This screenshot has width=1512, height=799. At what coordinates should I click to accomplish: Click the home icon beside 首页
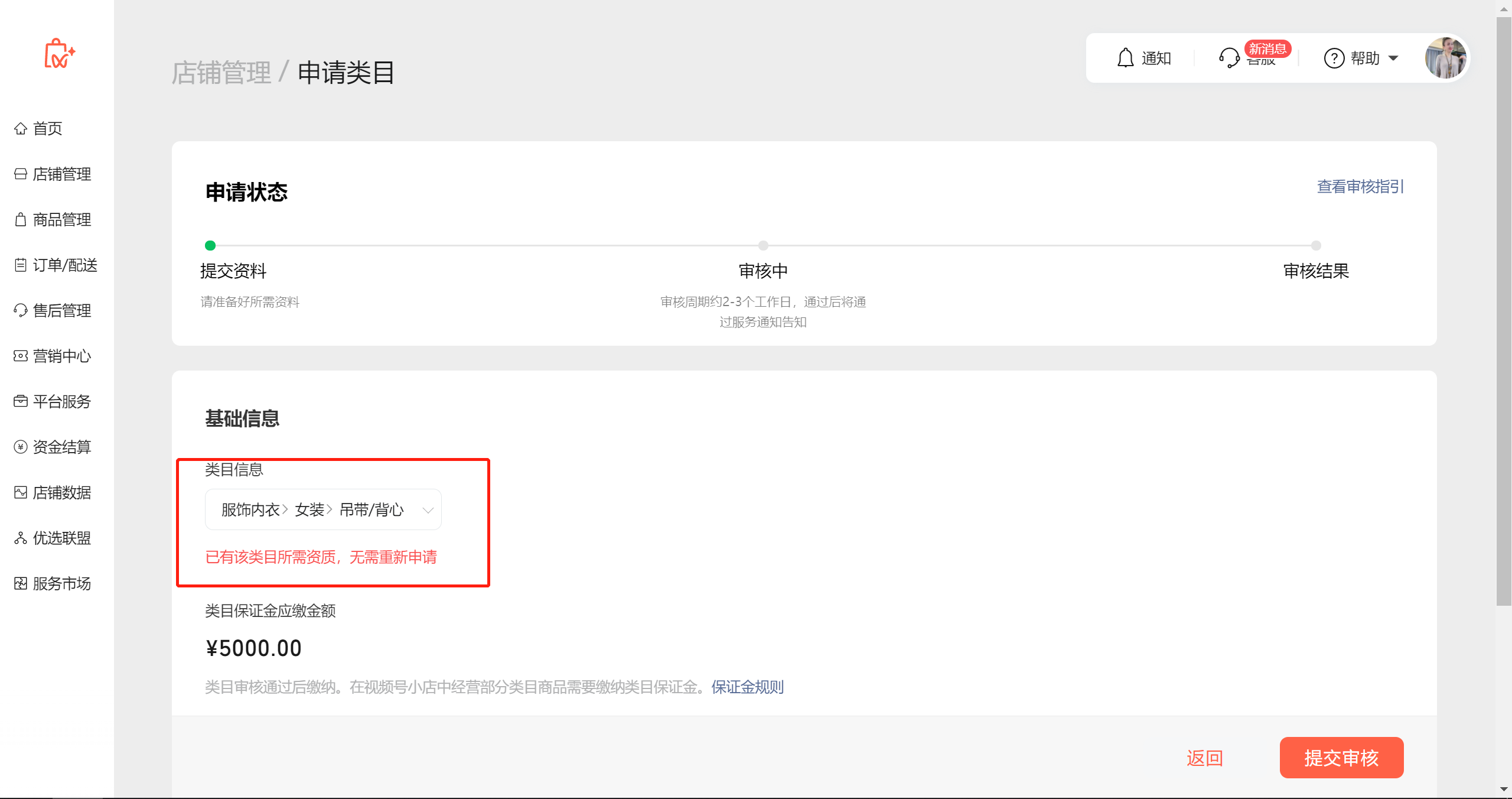pyautogui.click(x=21, y=128)
